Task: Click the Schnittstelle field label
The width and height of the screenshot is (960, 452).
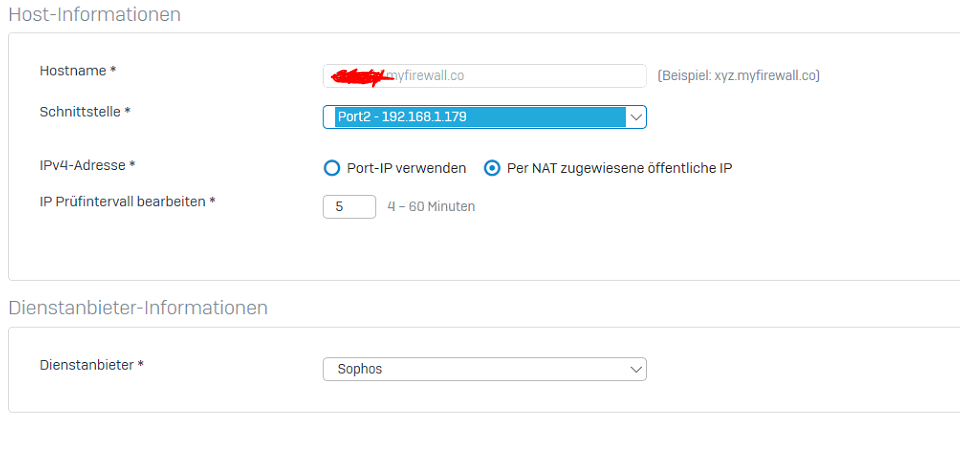Action: click(x=85, y=112)
